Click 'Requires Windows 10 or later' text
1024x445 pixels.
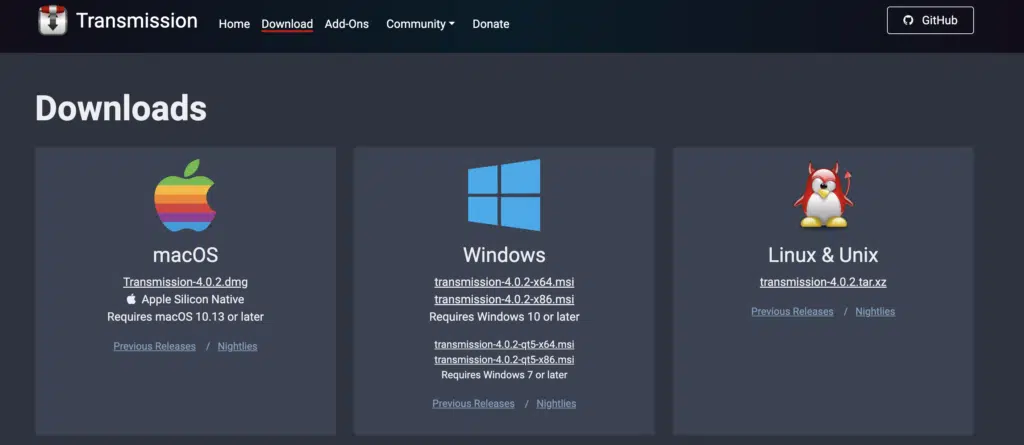point(504,317)
